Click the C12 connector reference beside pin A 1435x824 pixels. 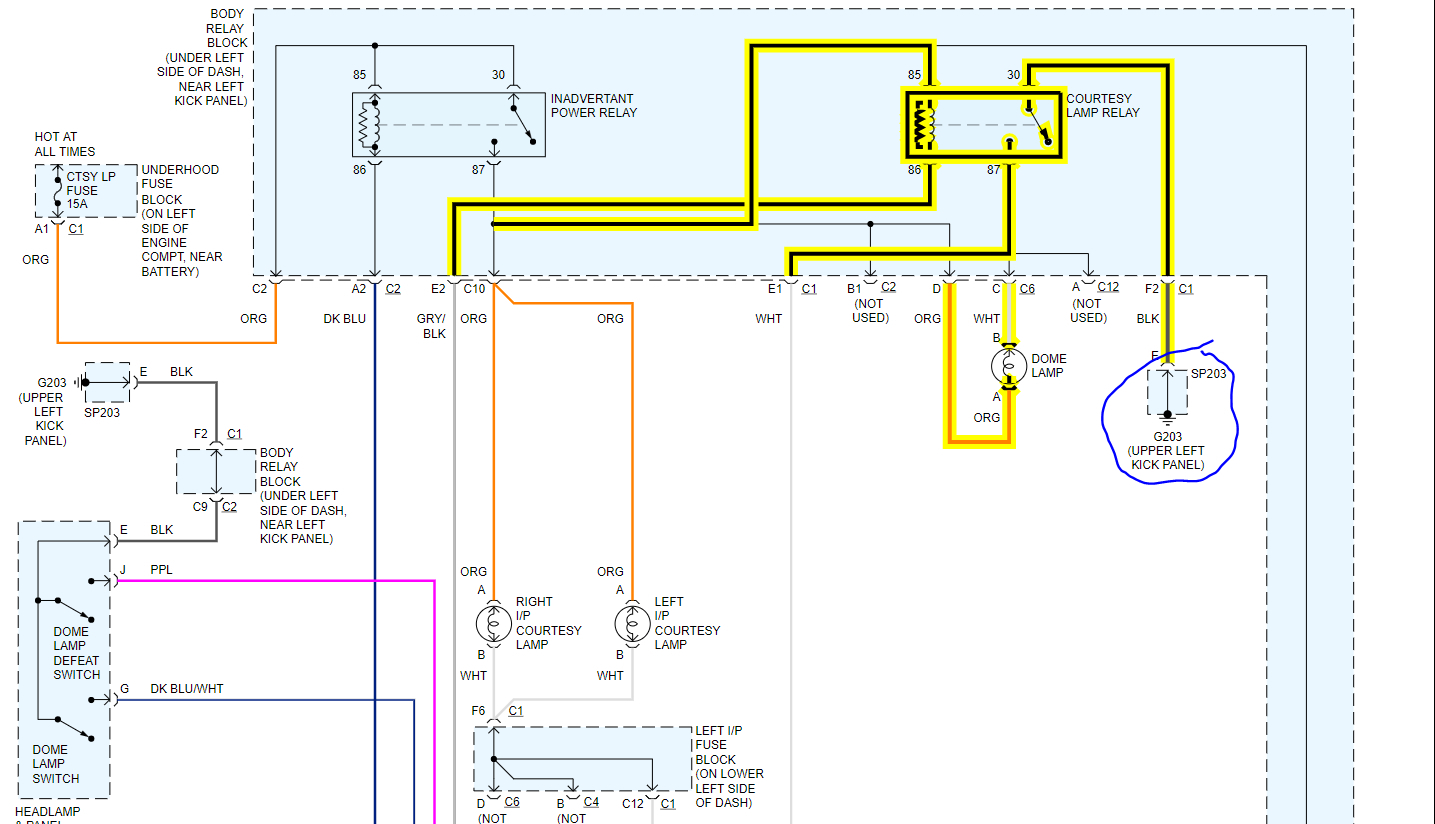coord(1108,288)
